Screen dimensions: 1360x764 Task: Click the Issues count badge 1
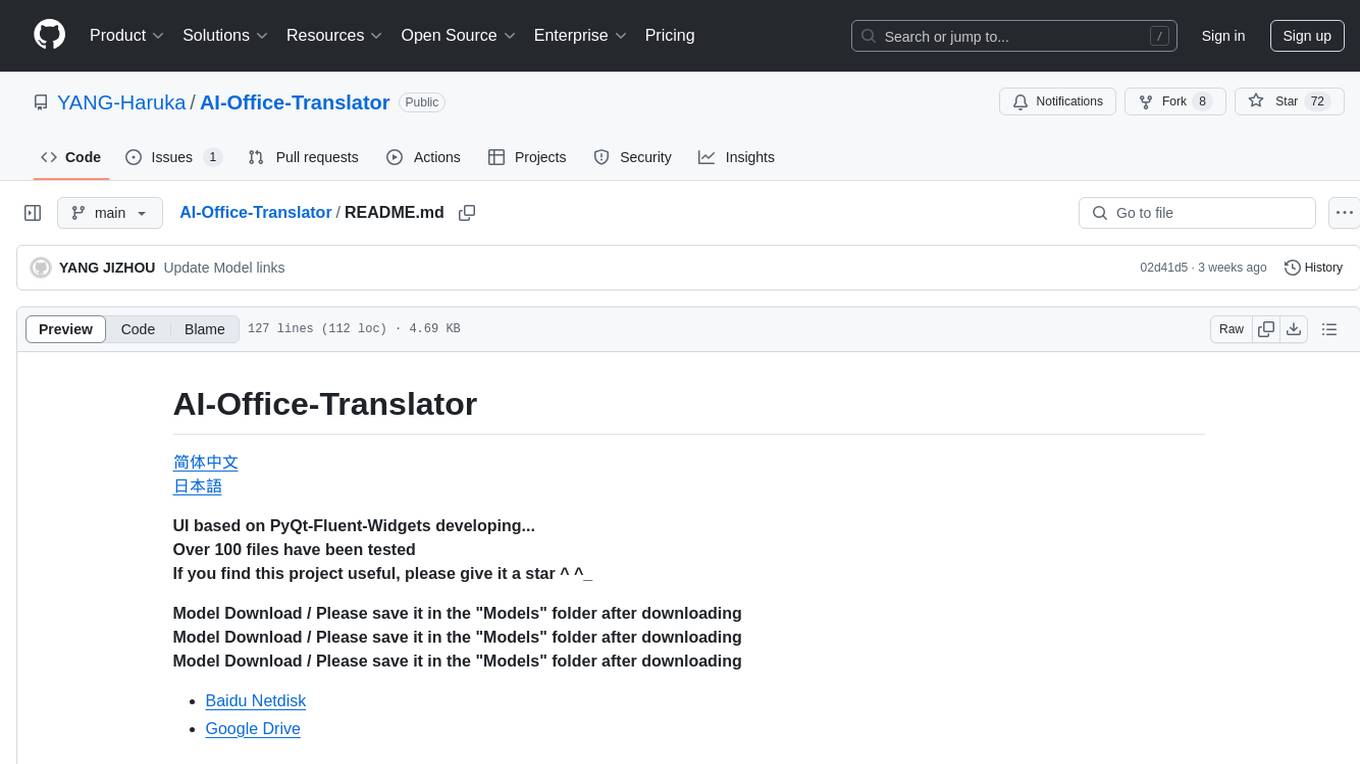click(212, 157)
